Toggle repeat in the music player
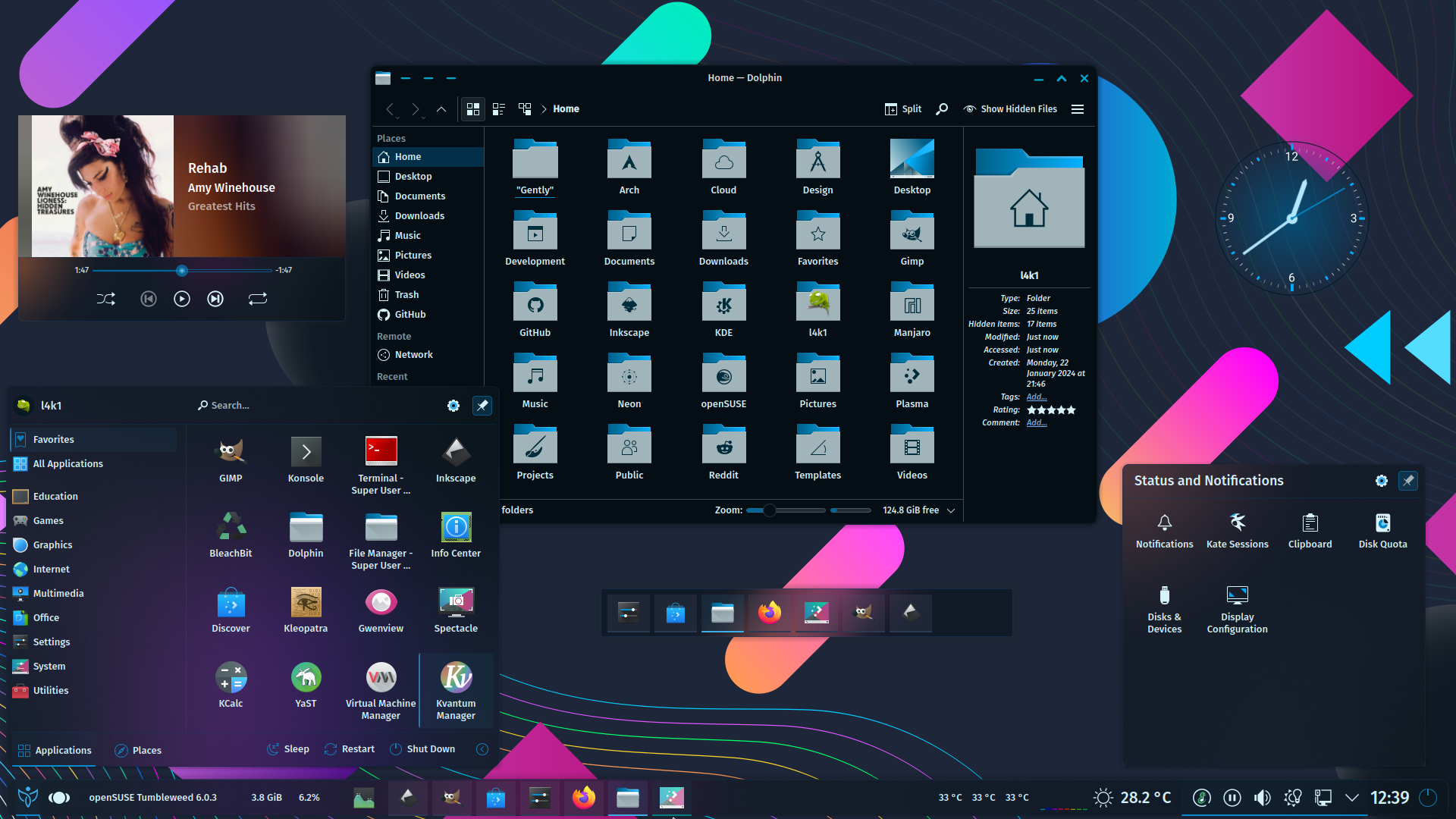 pos(258,299)
